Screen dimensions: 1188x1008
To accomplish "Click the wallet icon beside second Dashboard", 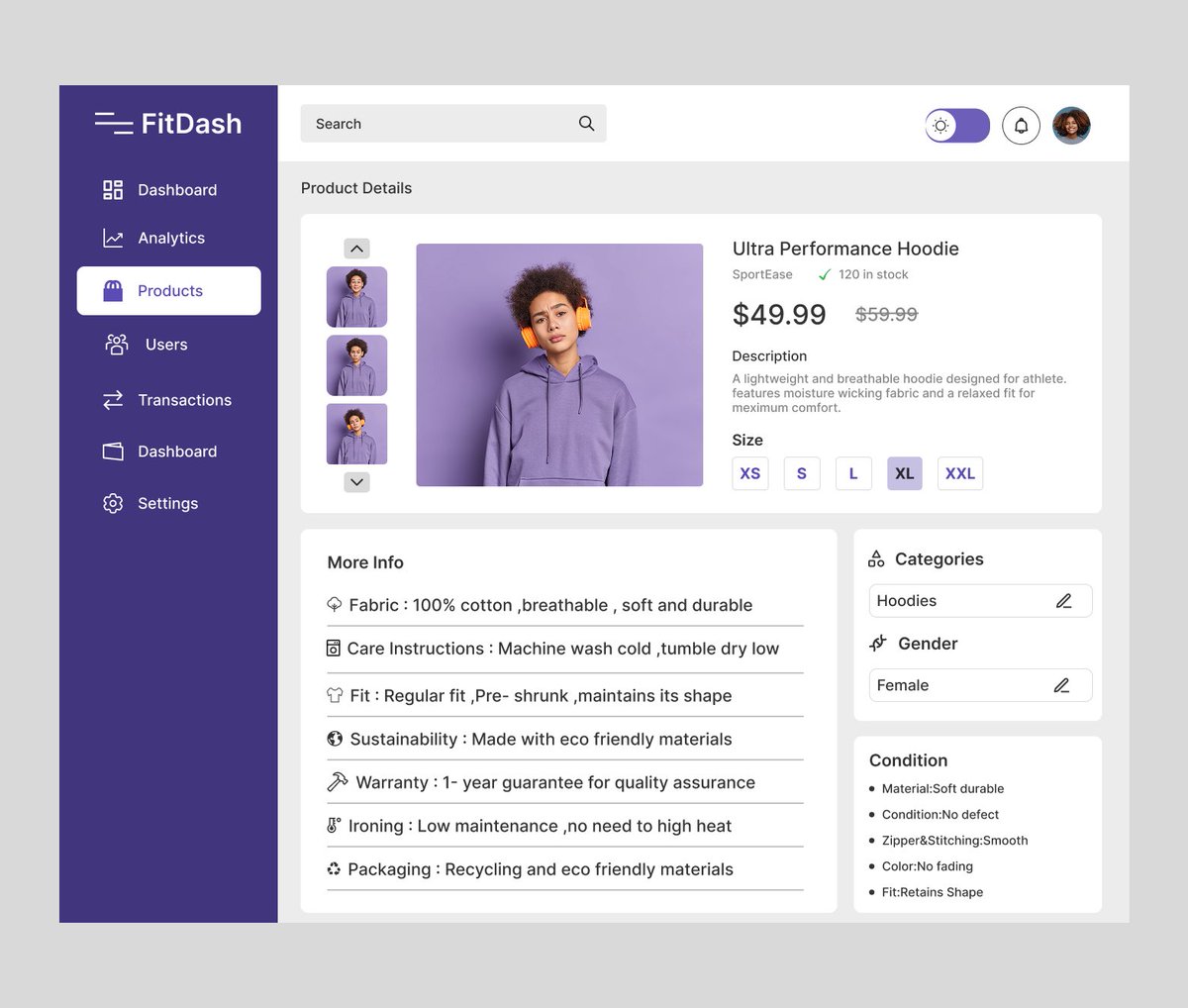I will tap(113, 452).
